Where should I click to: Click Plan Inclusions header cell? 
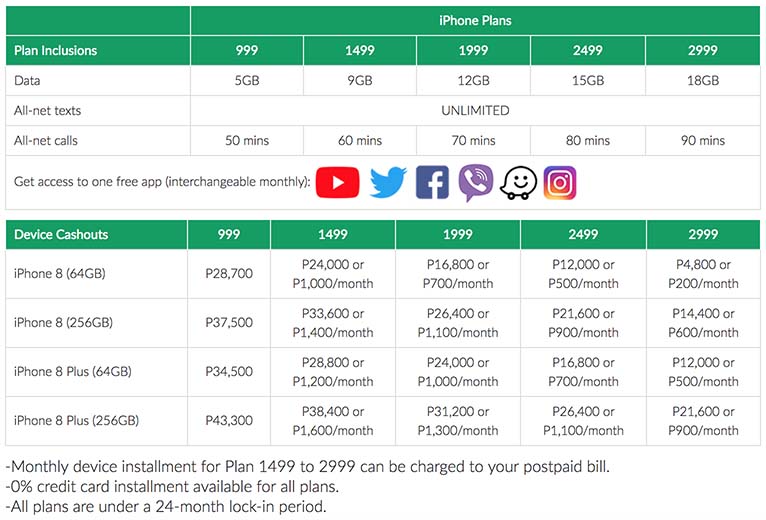[98, 50]
